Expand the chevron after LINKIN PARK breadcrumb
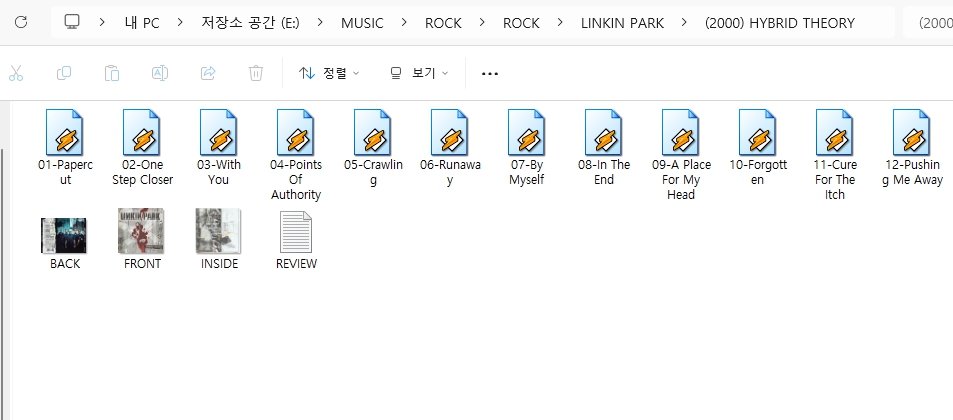The image size is (953, 420). (x=684, y=23)
